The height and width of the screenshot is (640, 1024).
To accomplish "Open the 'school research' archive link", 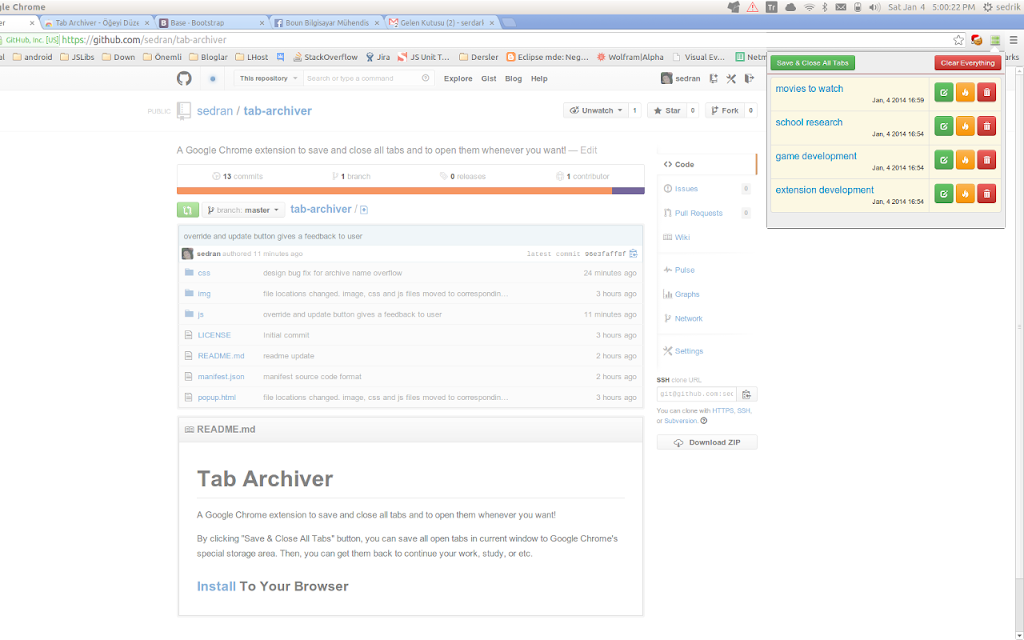I will [808, 122].
